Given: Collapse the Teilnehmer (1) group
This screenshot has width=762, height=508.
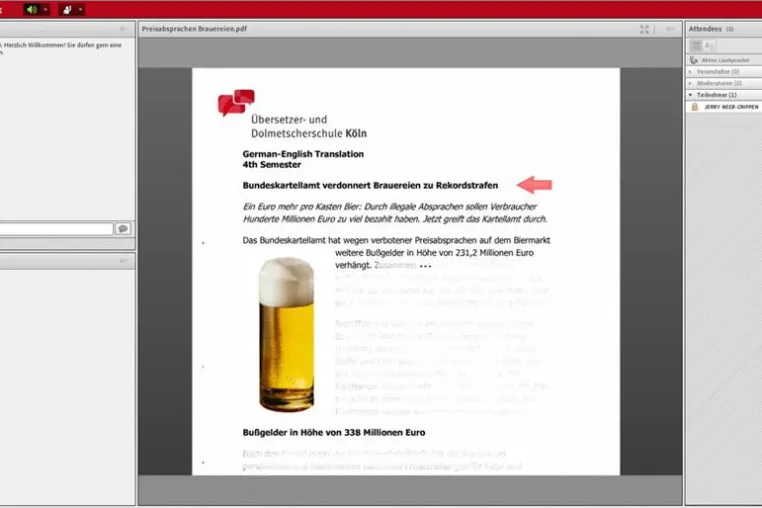Looking at the screenshot, I should coord(690,95).
